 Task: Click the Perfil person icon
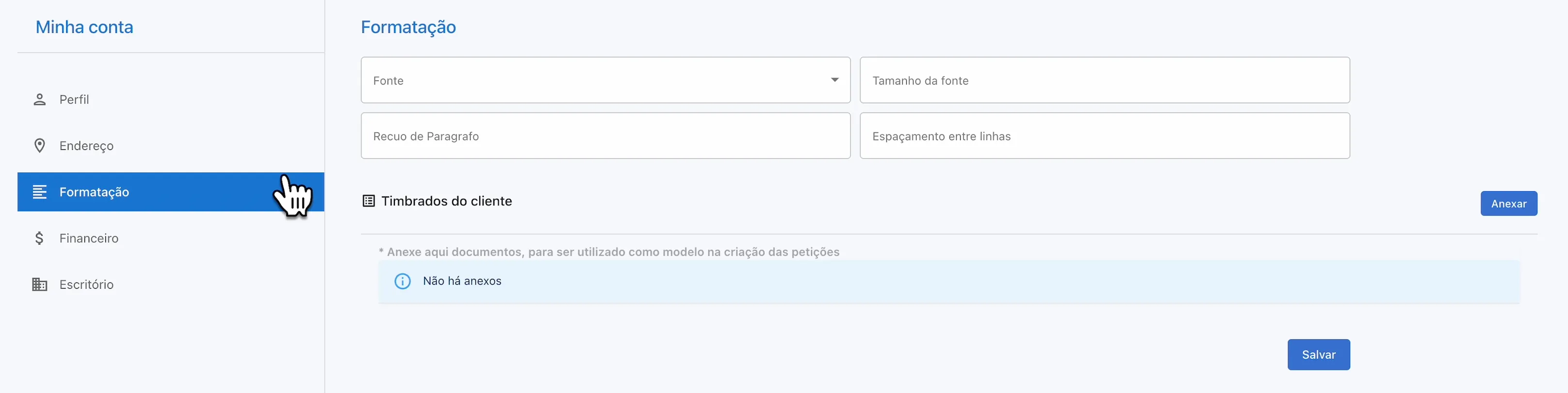click(40, 99)
